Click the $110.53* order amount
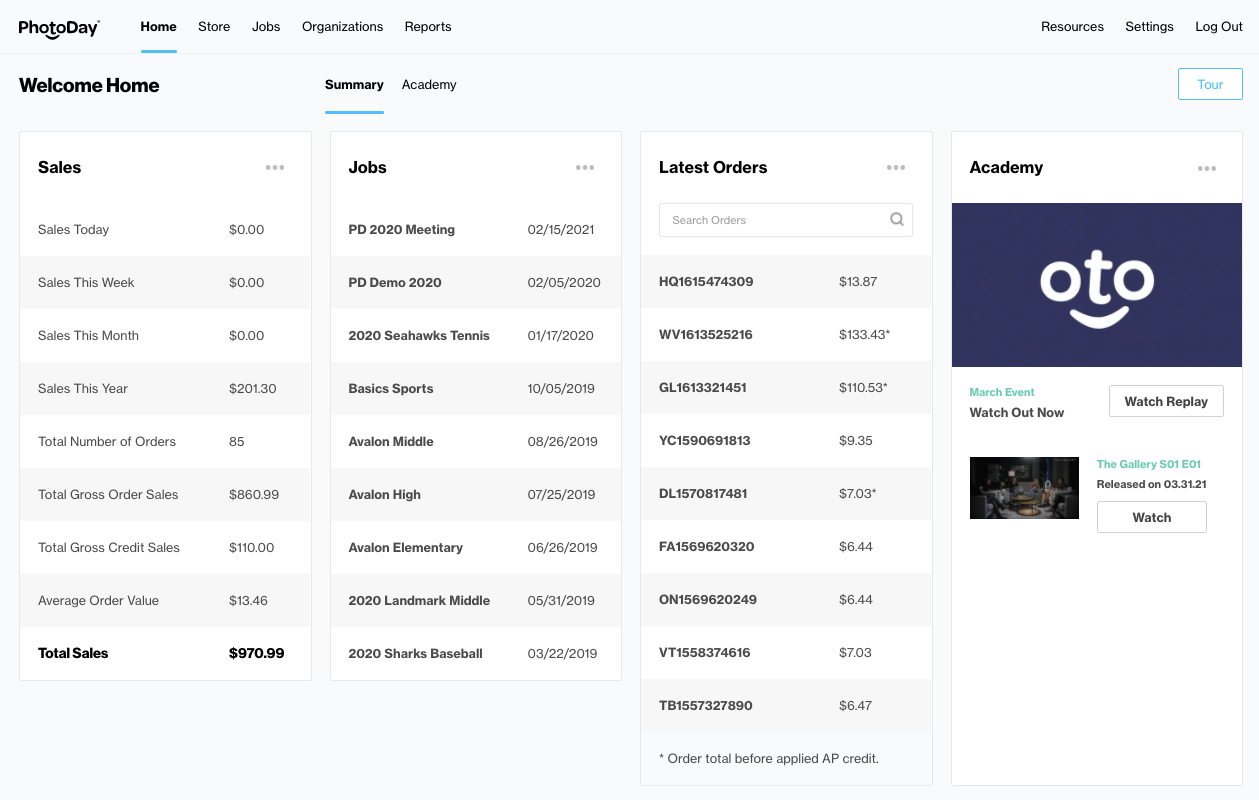 tap(863, 387)
